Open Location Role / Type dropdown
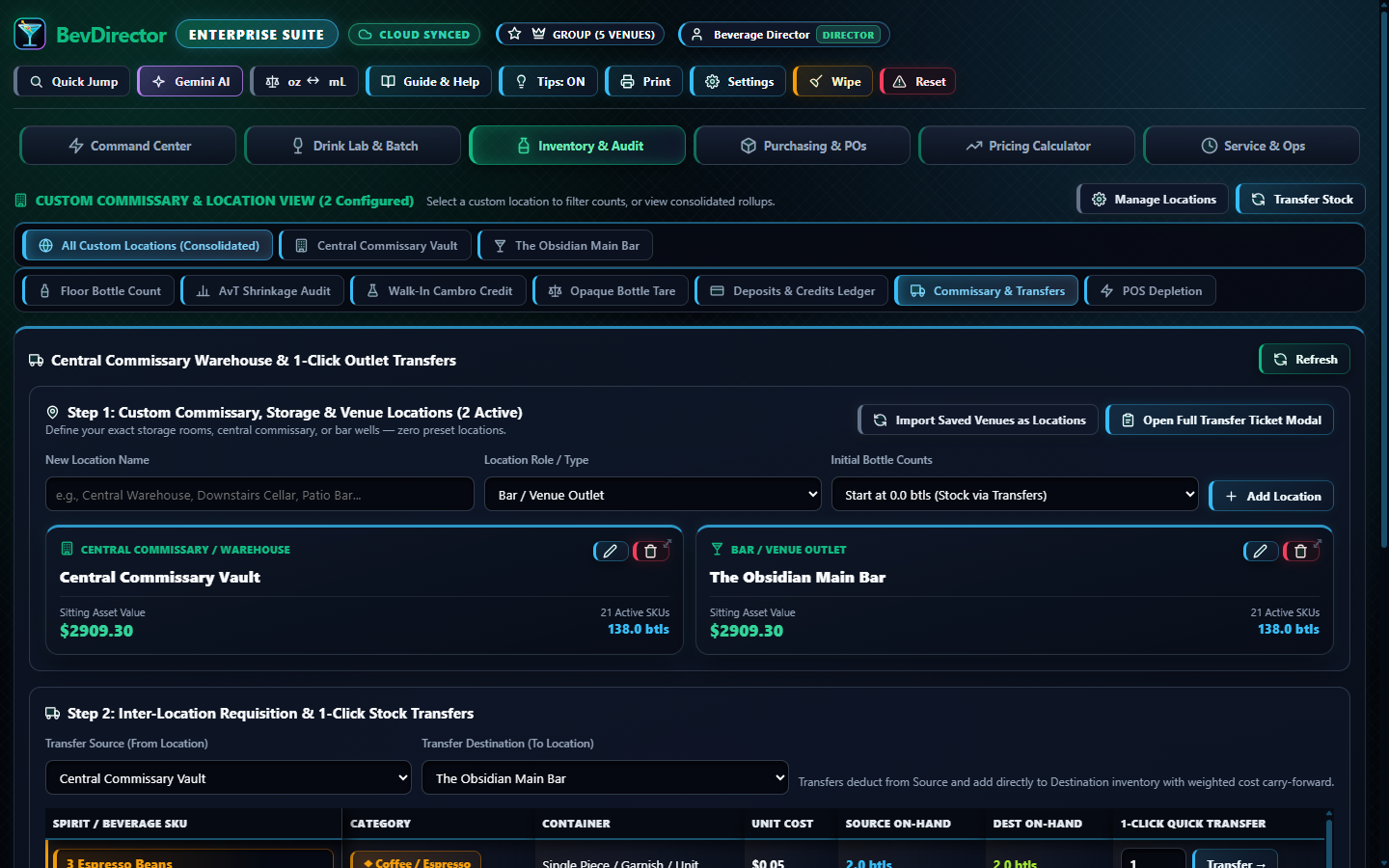The width and height of the screenshot is (1389, 868). [x=653, y=495]
